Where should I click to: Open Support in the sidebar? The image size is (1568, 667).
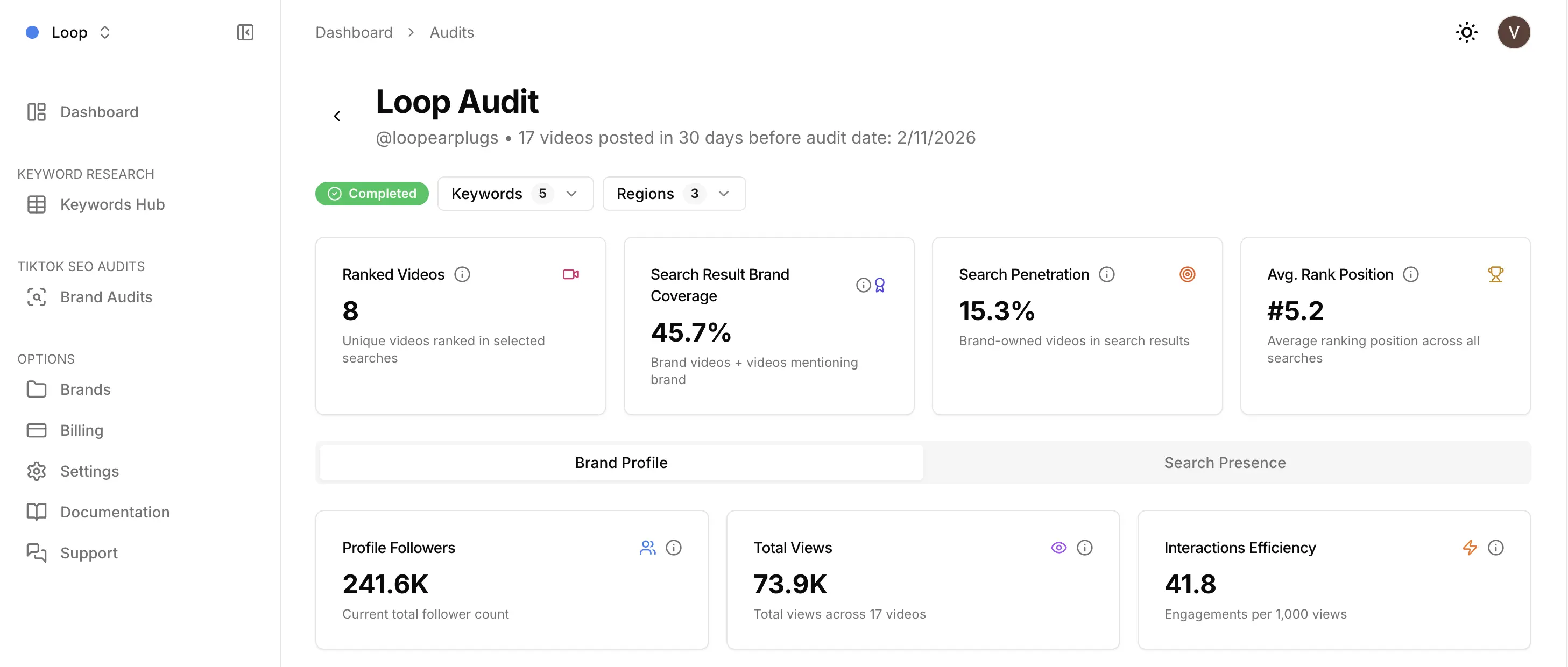(x=89, y=552)
